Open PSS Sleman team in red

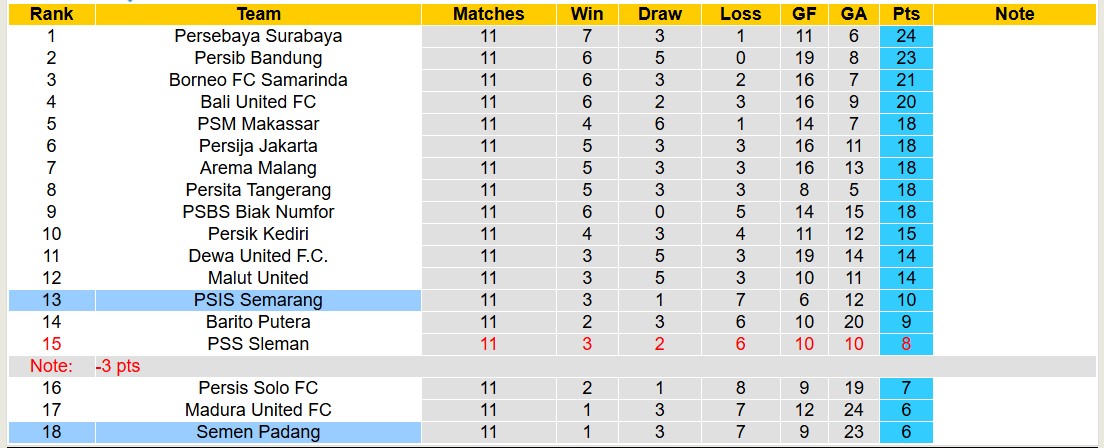pyautogui.click(x=258, y=344)
